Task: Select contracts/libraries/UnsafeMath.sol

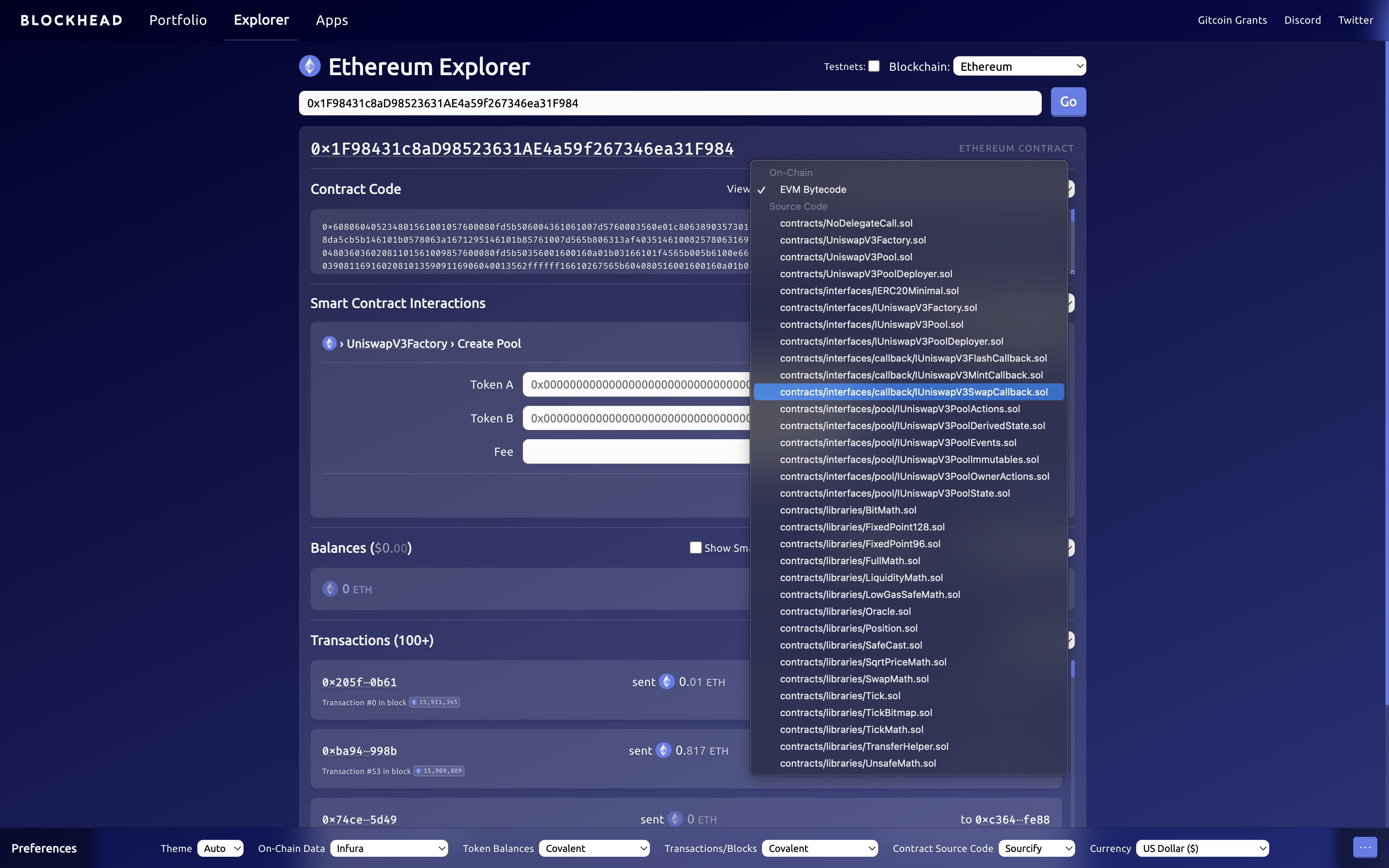Action: [909, 764]
